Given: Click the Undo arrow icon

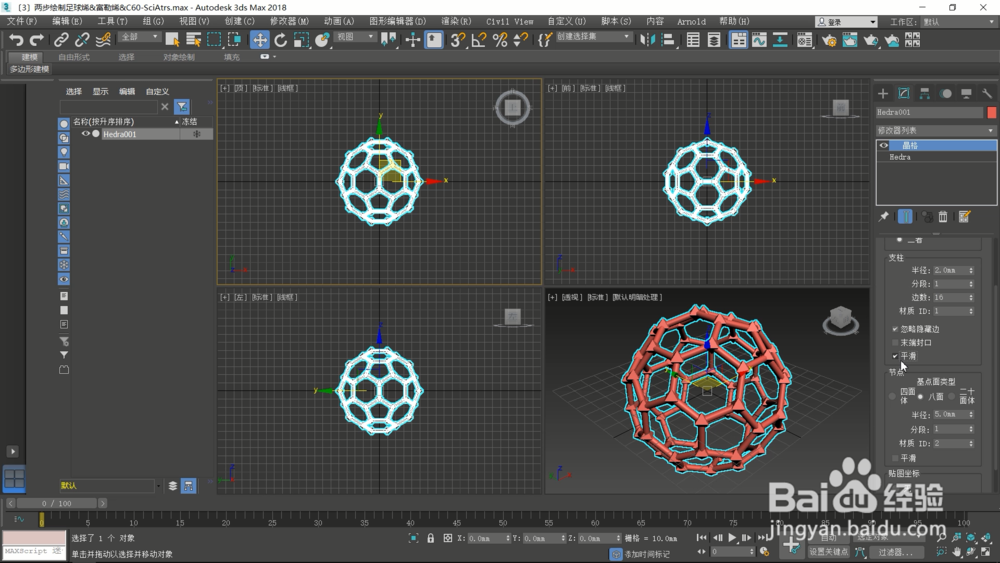Looking at the screenshot, I should (x=16, y=40).
